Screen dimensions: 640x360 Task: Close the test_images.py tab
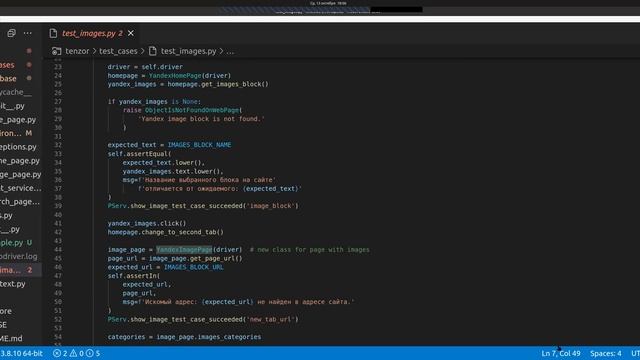click(131, 33)
